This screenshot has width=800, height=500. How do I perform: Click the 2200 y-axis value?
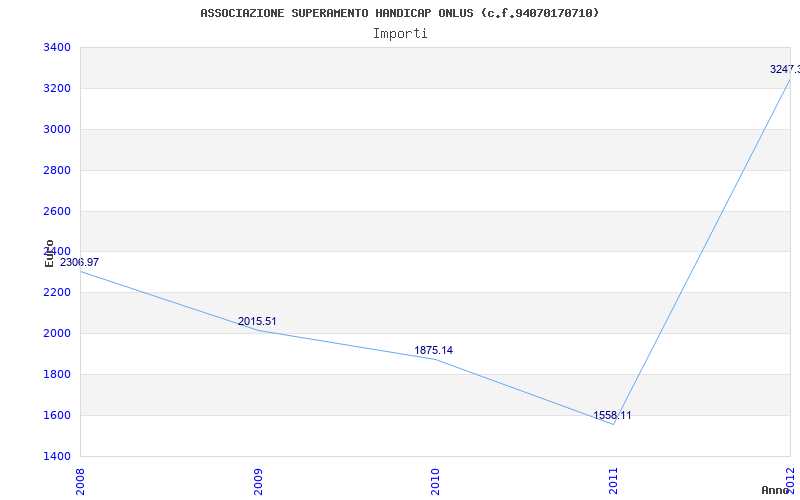[57, 292]
